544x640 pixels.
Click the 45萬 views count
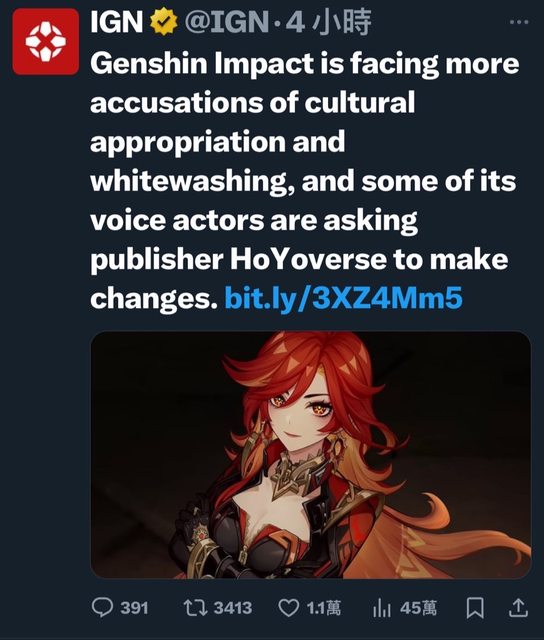pyautogui.click(x=418, y=608)
